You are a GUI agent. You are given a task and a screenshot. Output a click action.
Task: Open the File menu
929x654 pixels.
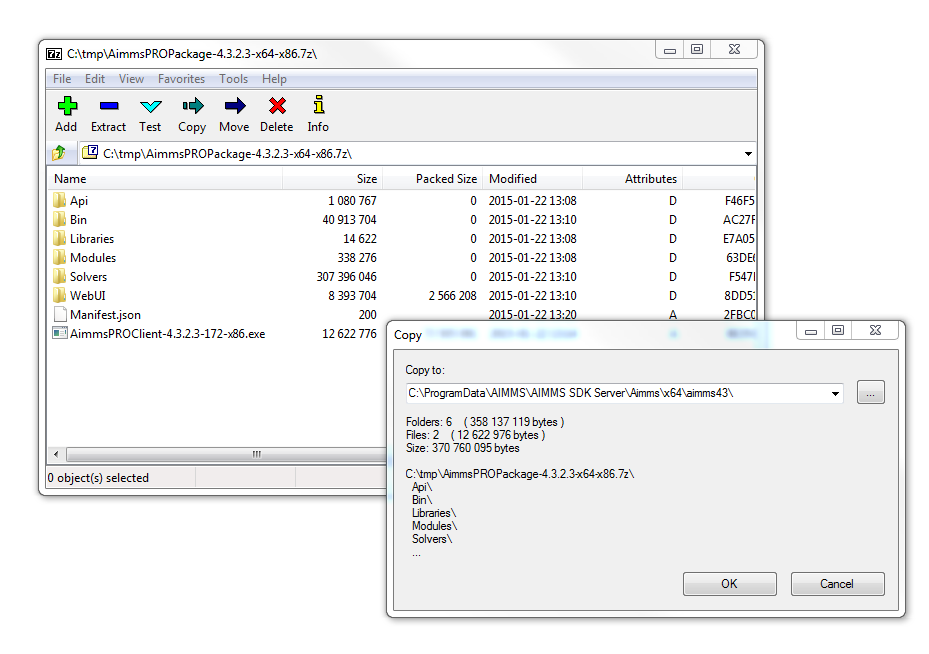pyautogui.click(x=62, y=79)
